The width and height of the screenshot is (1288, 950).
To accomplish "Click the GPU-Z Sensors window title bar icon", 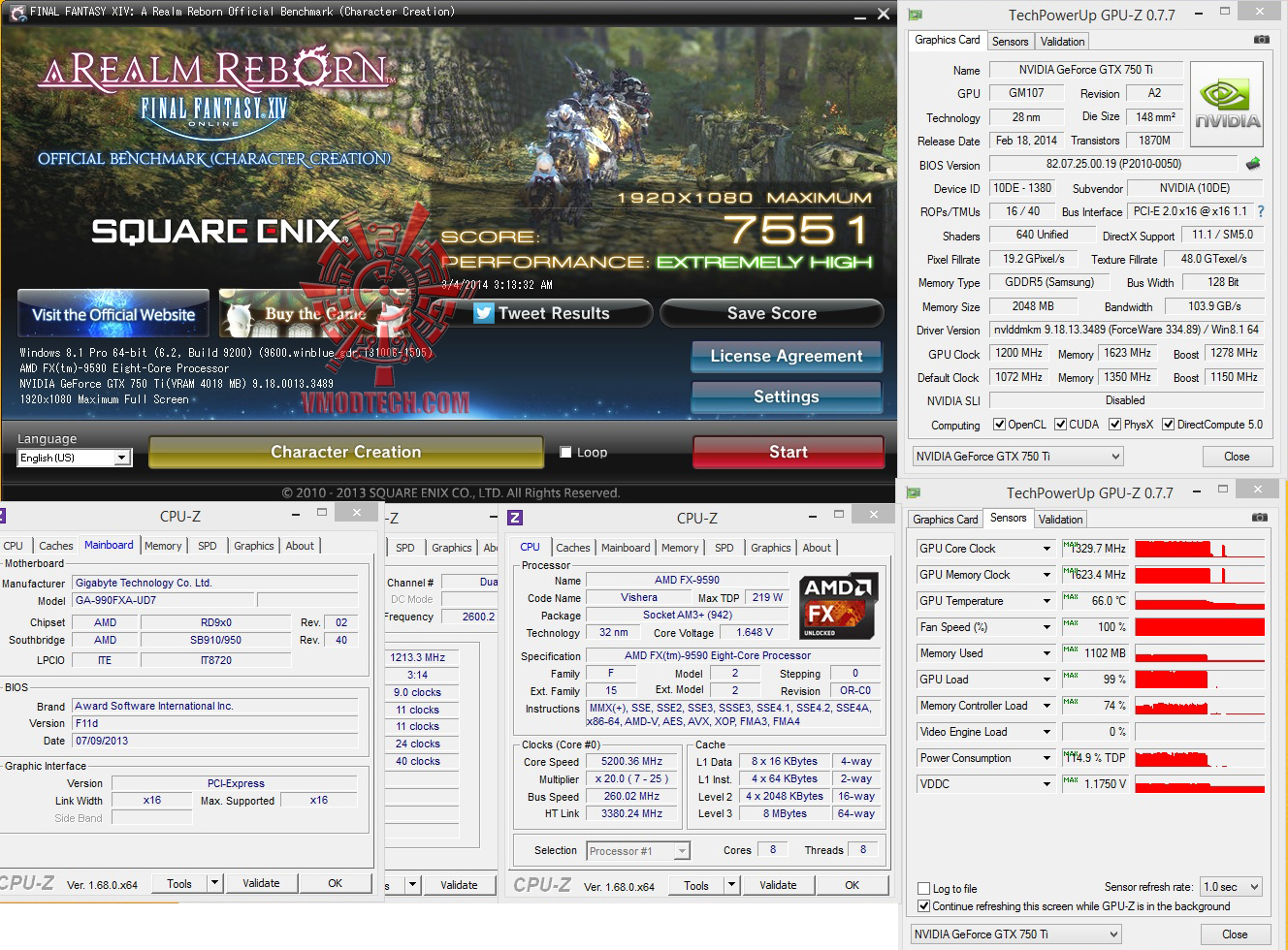I will (x=914, y=493).
